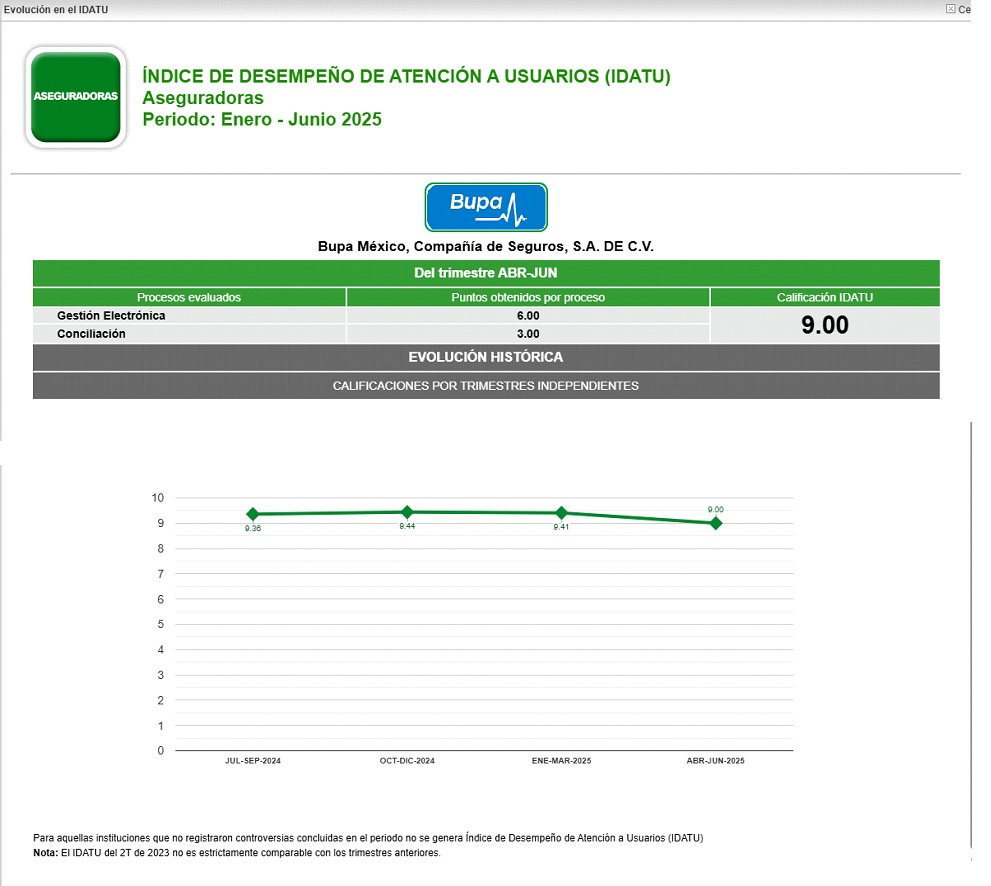This screenshot has width=991, height=886.
Task: Select the Gestión Electrónica row
Action: [x=111, y=316]
